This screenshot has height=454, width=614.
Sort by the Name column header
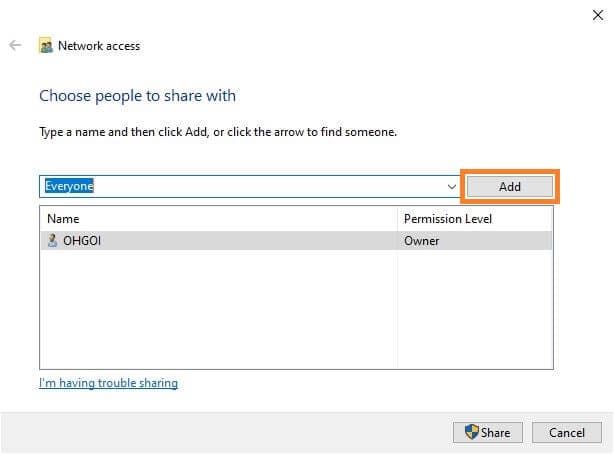coord(63,218)
